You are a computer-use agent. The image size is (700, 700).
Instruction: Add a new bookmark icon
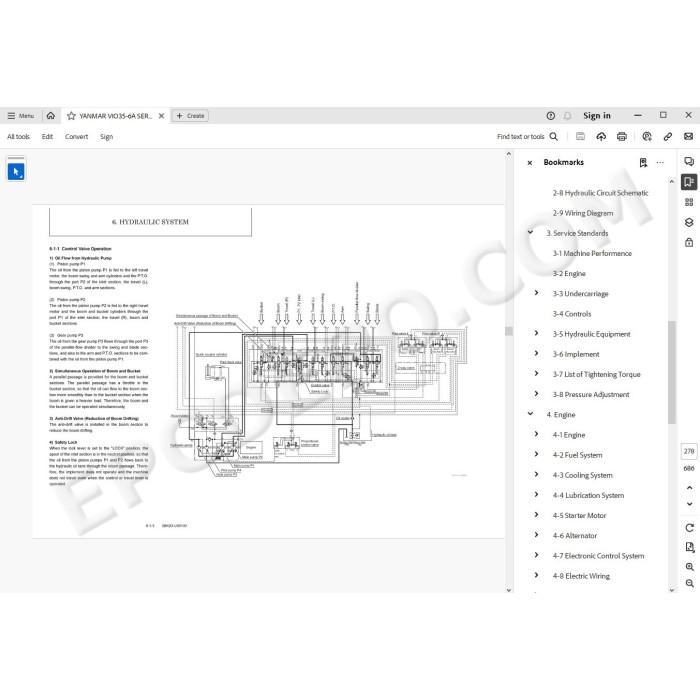tap(643, 162)
